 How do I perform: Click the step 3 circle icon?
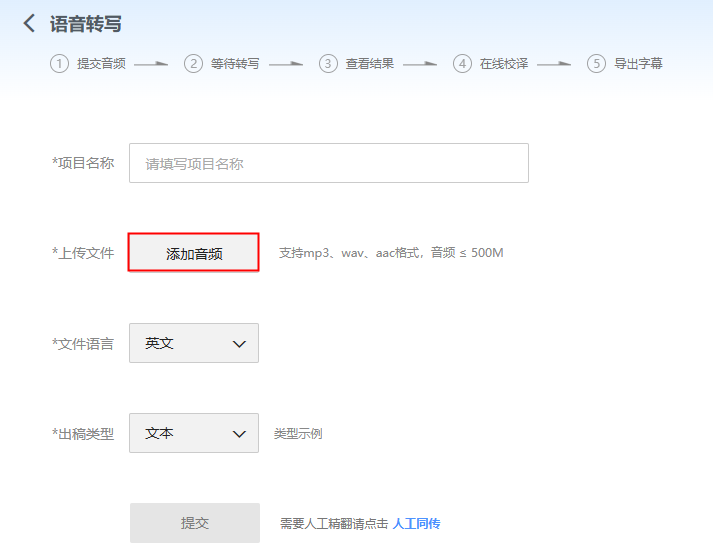(x=328, y=64)
